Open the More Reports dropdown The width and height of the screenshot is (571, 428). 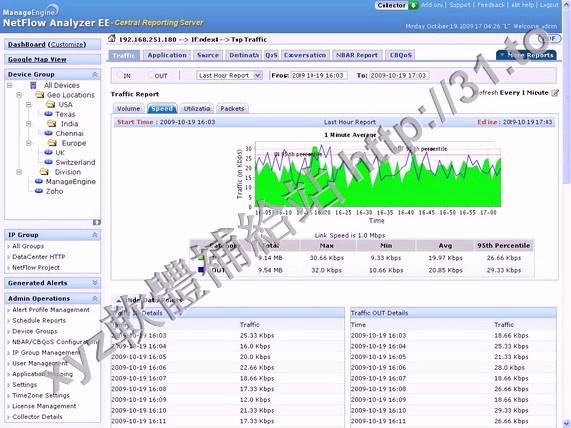click(x=526, y=55)
